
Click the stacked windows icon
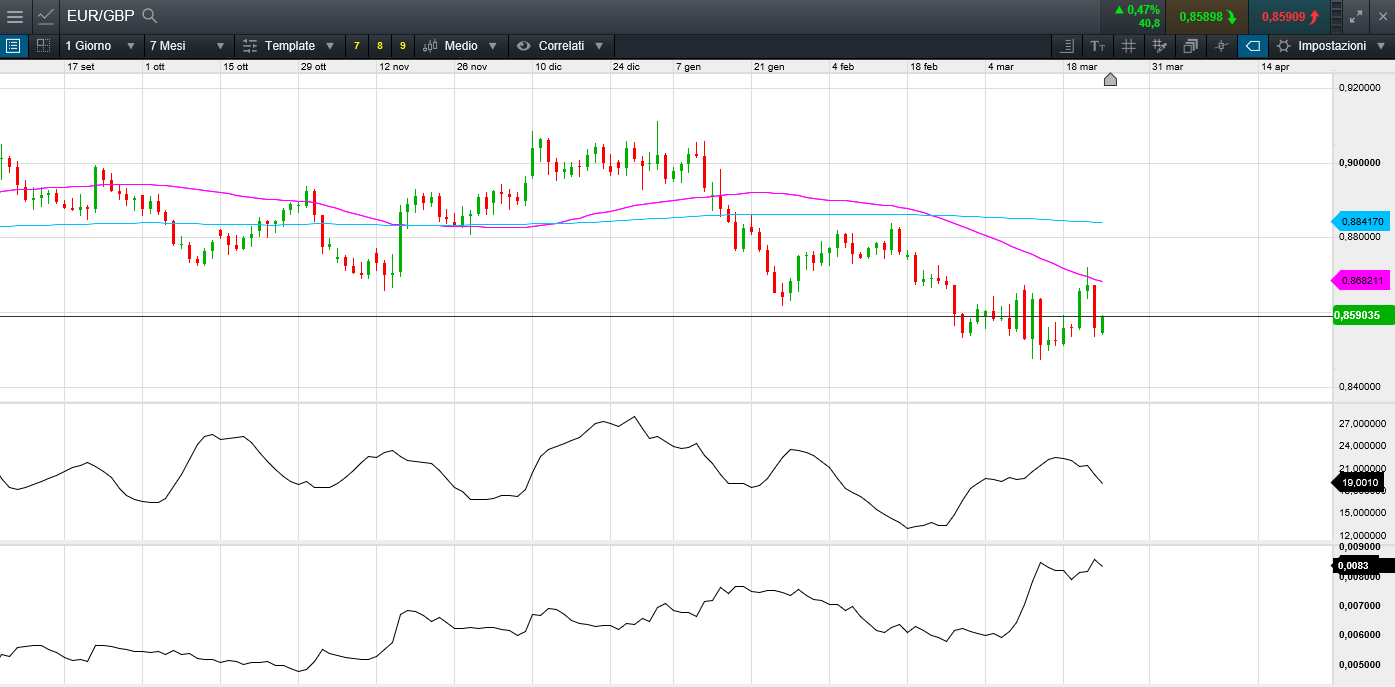(x=1190, y=46)
